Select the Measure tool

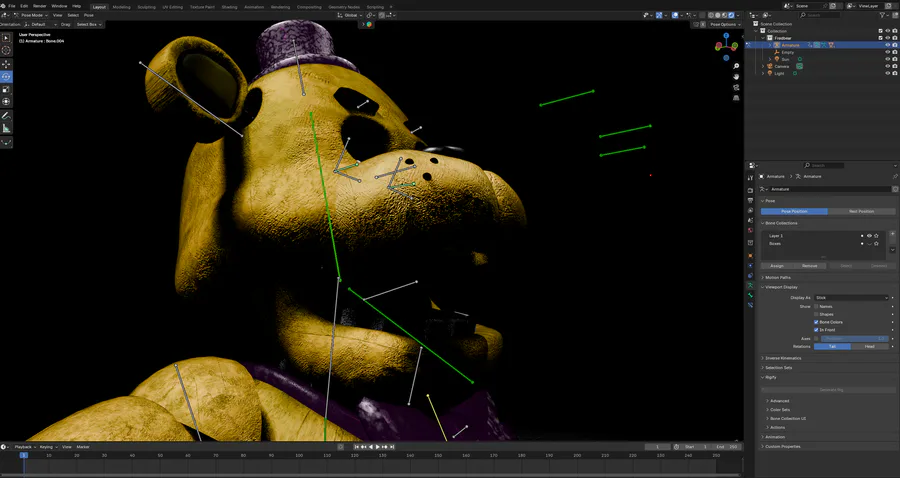6,129
